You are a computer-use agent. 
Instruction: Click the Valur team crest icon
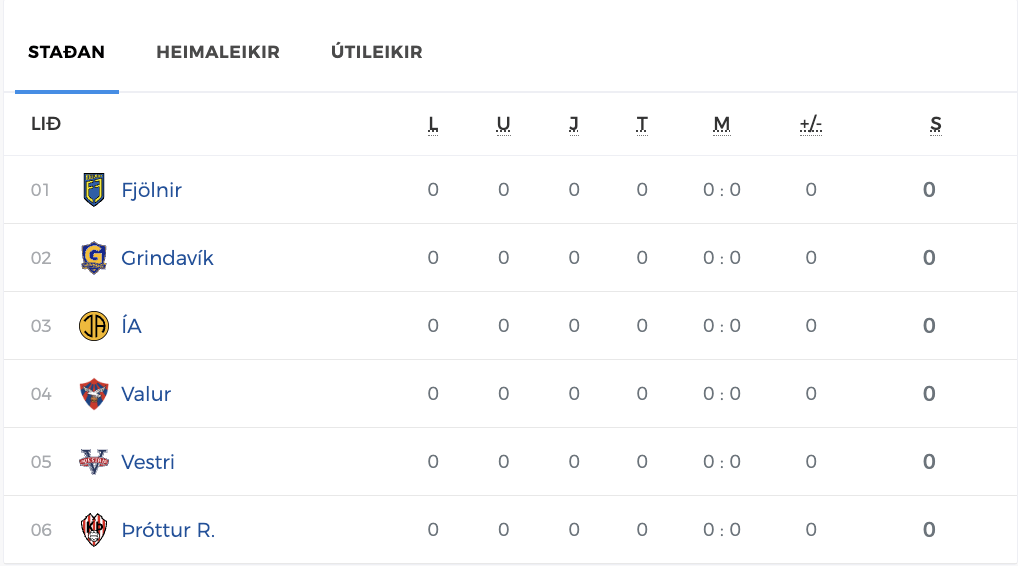point(93,394)
